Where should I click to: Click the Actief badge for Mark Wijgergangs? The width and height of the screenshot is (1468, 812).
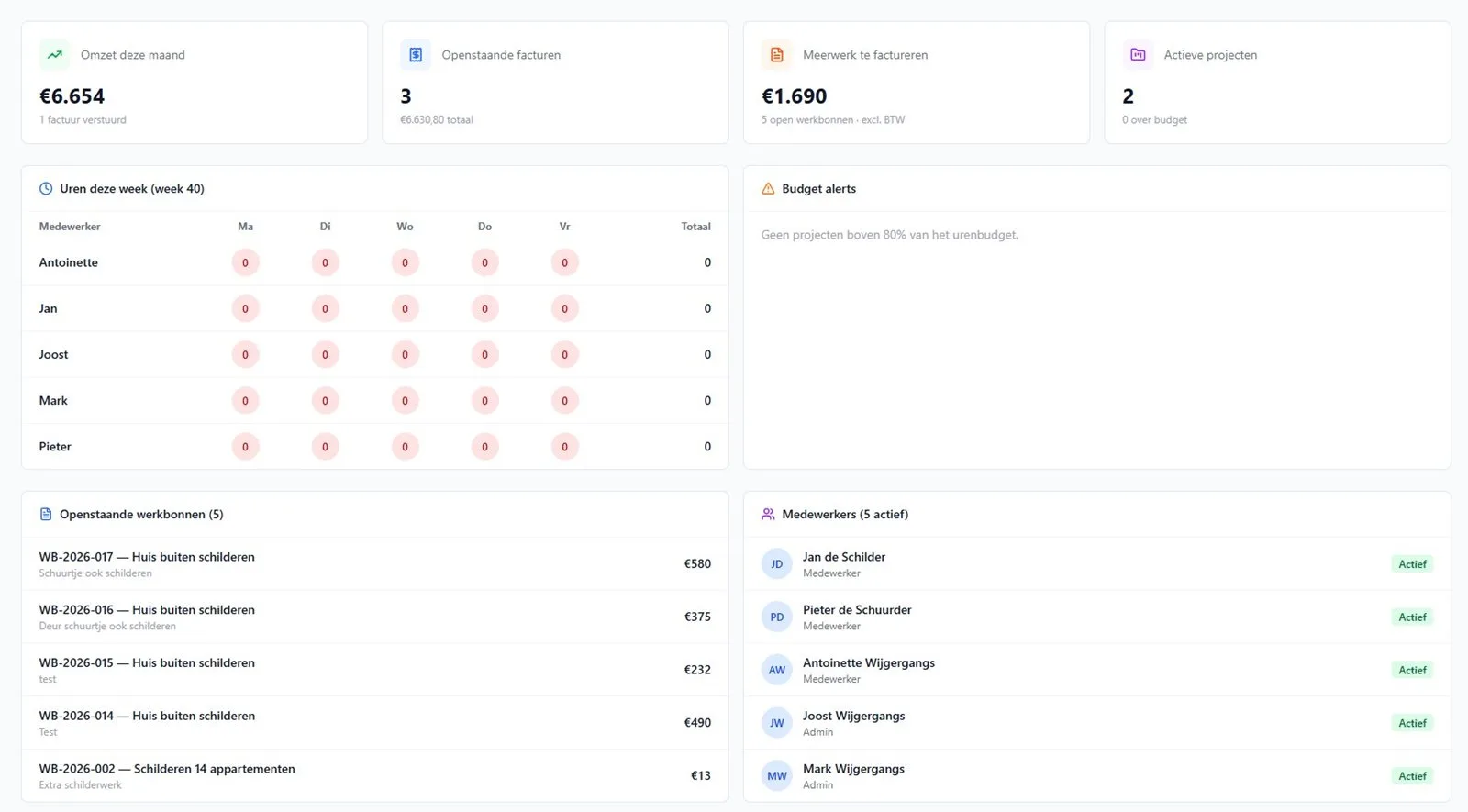[x=1412, y=776]
